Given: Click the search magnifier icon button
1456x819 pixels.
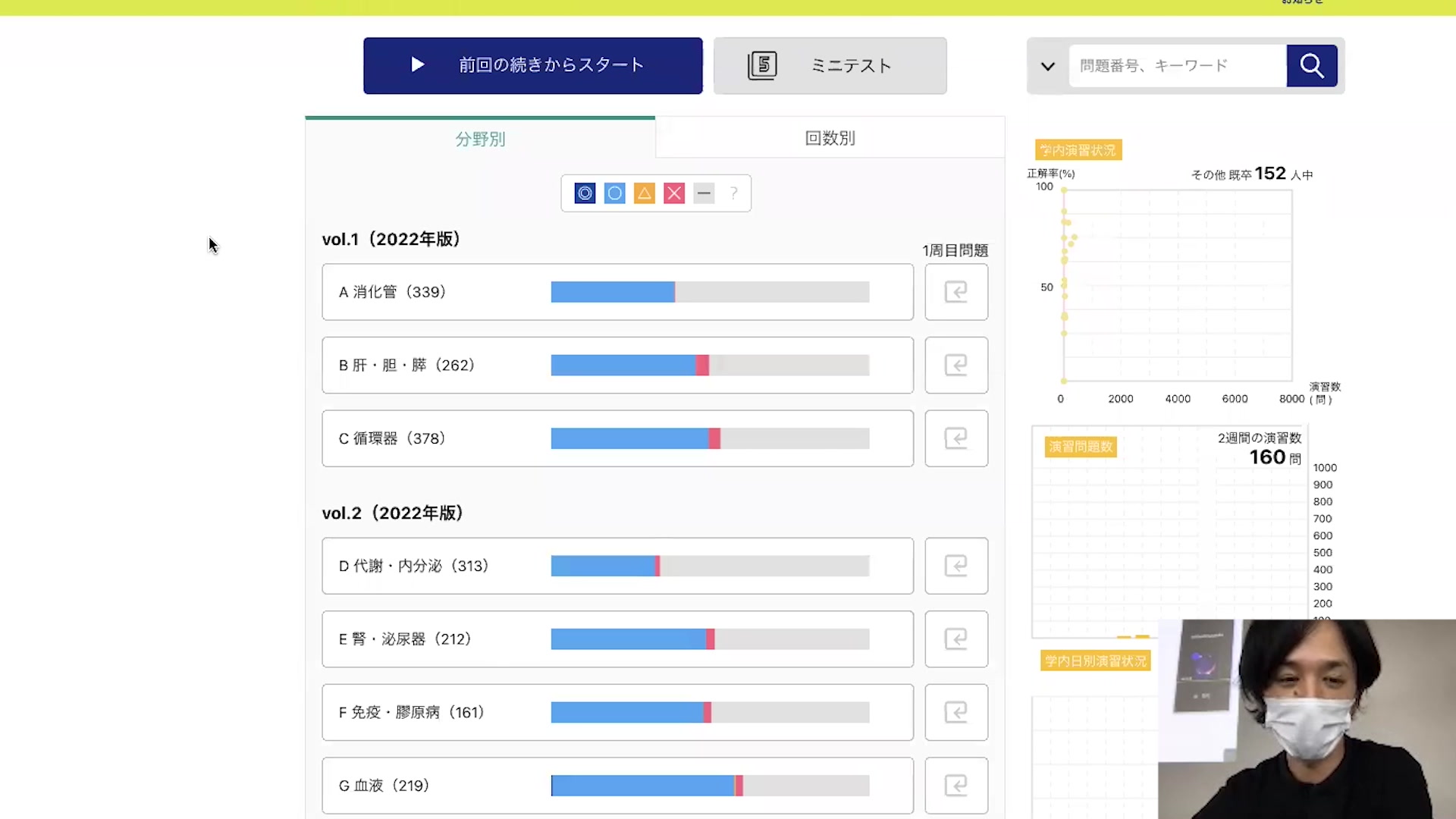Looking at the screenshot, I should coord(1311,66).
